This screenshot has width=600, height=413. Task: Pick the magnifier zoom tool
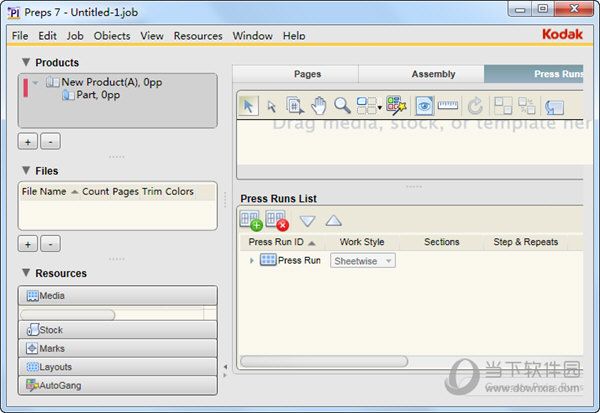pos(342,105)
